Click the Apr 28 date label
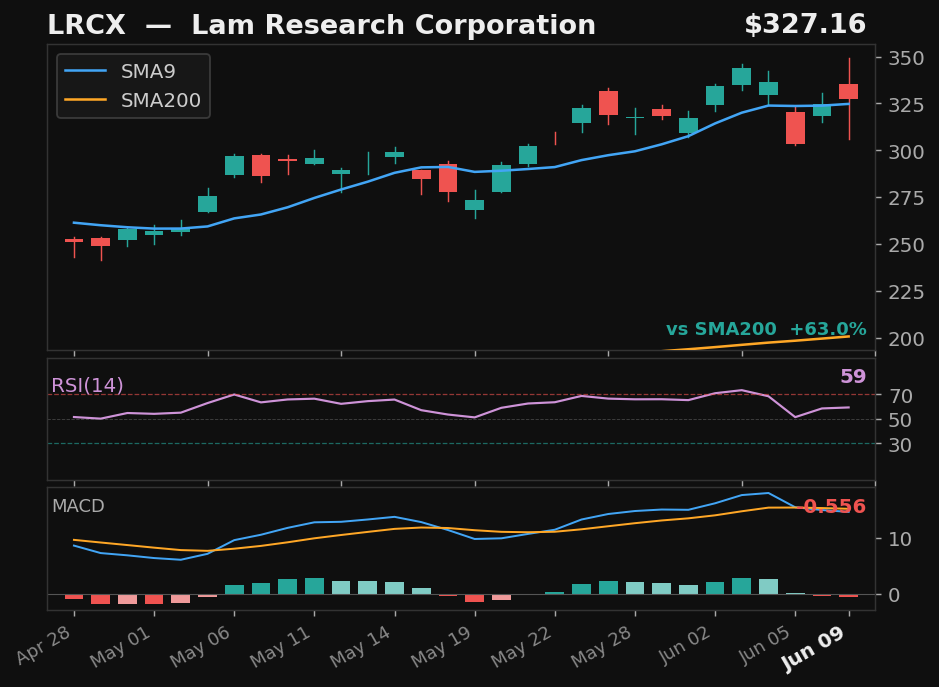 44,646
